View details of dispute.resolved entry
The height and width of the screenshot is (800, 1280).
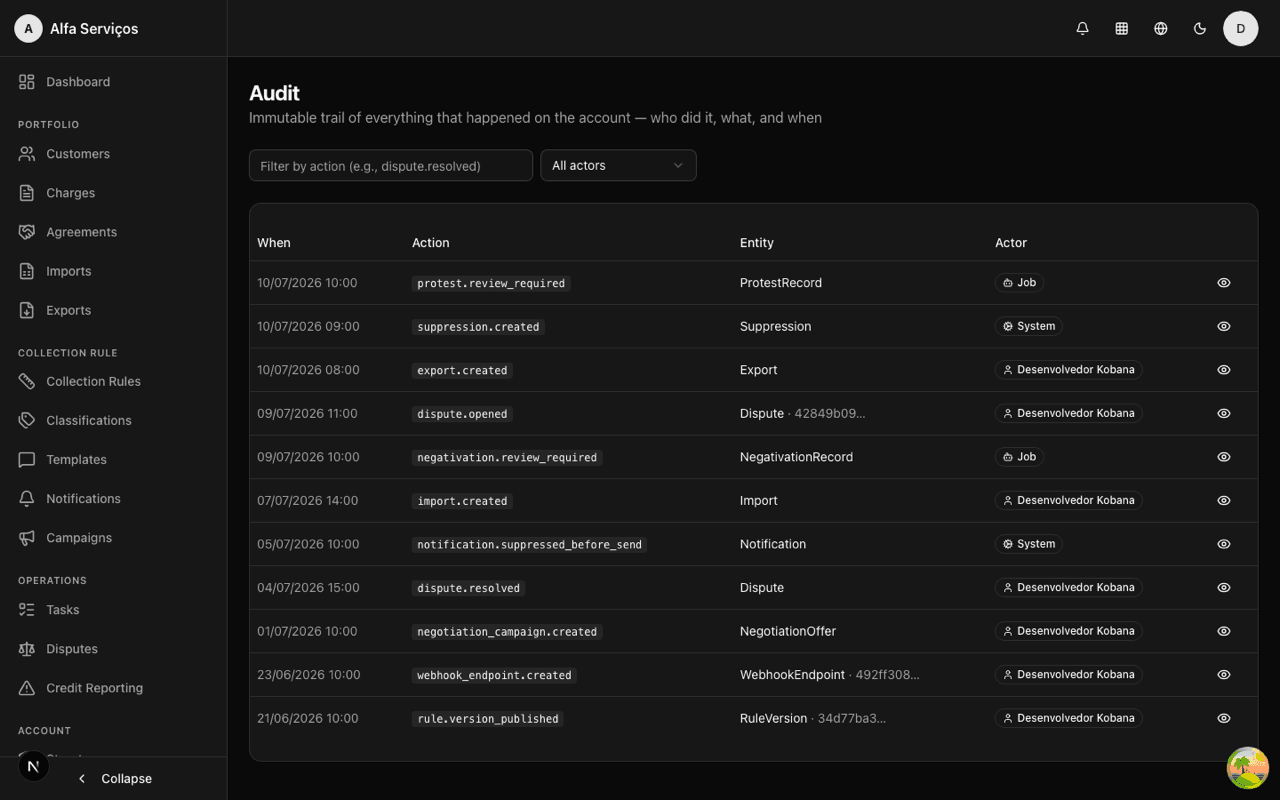[1224, 588]
